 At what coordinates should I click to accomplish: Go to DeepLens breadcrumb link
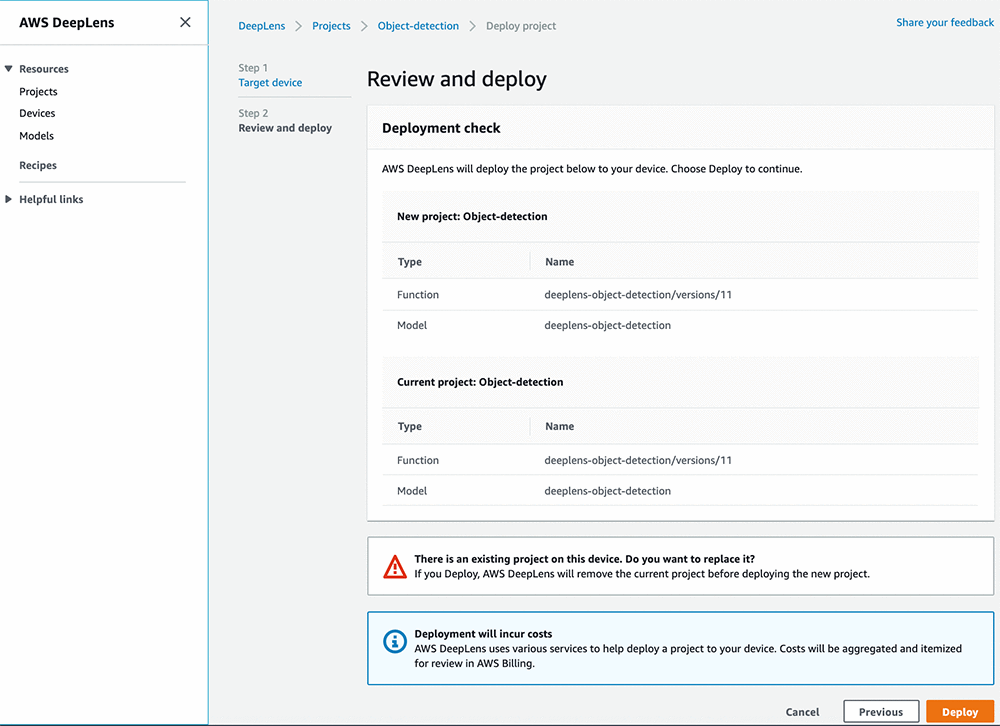coord(261,26)
